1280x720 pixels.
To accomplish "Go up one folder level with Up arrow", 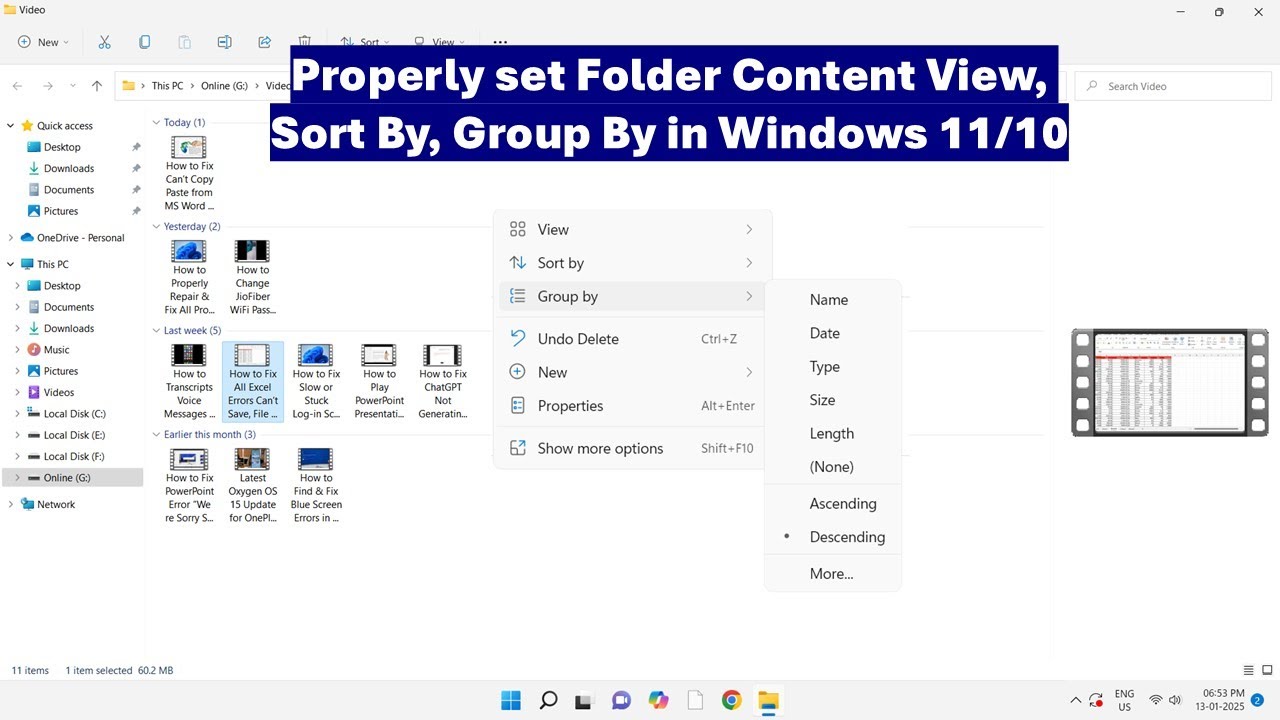I will 97,86.
